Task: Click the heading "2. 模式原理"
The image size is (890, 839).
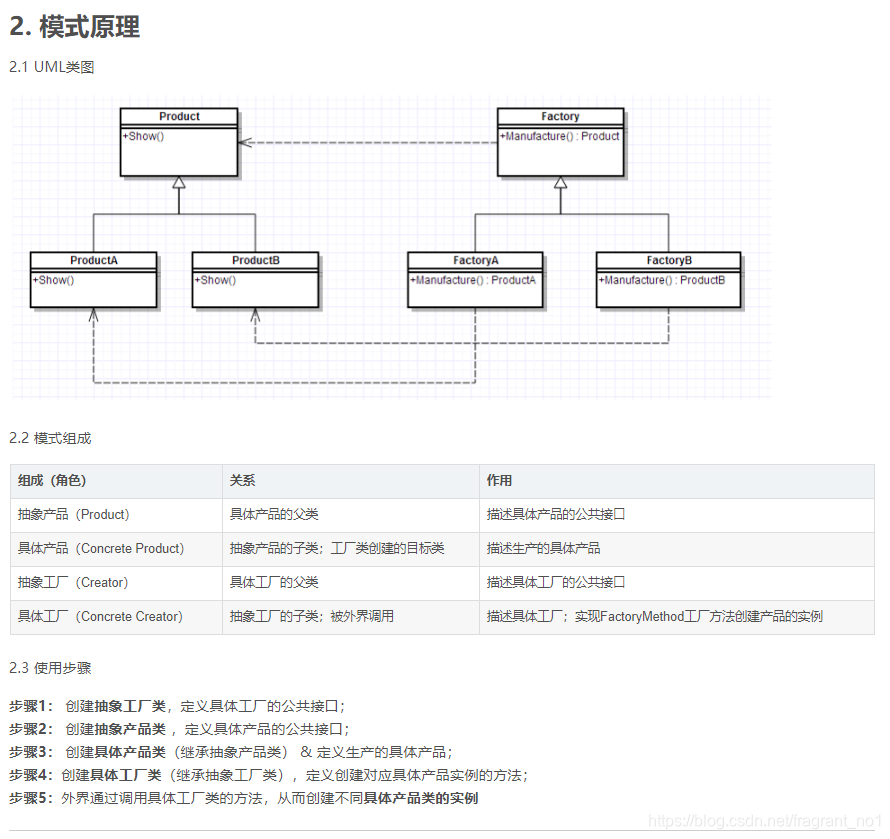Action: pyautogui.click(x=74, y=27)
